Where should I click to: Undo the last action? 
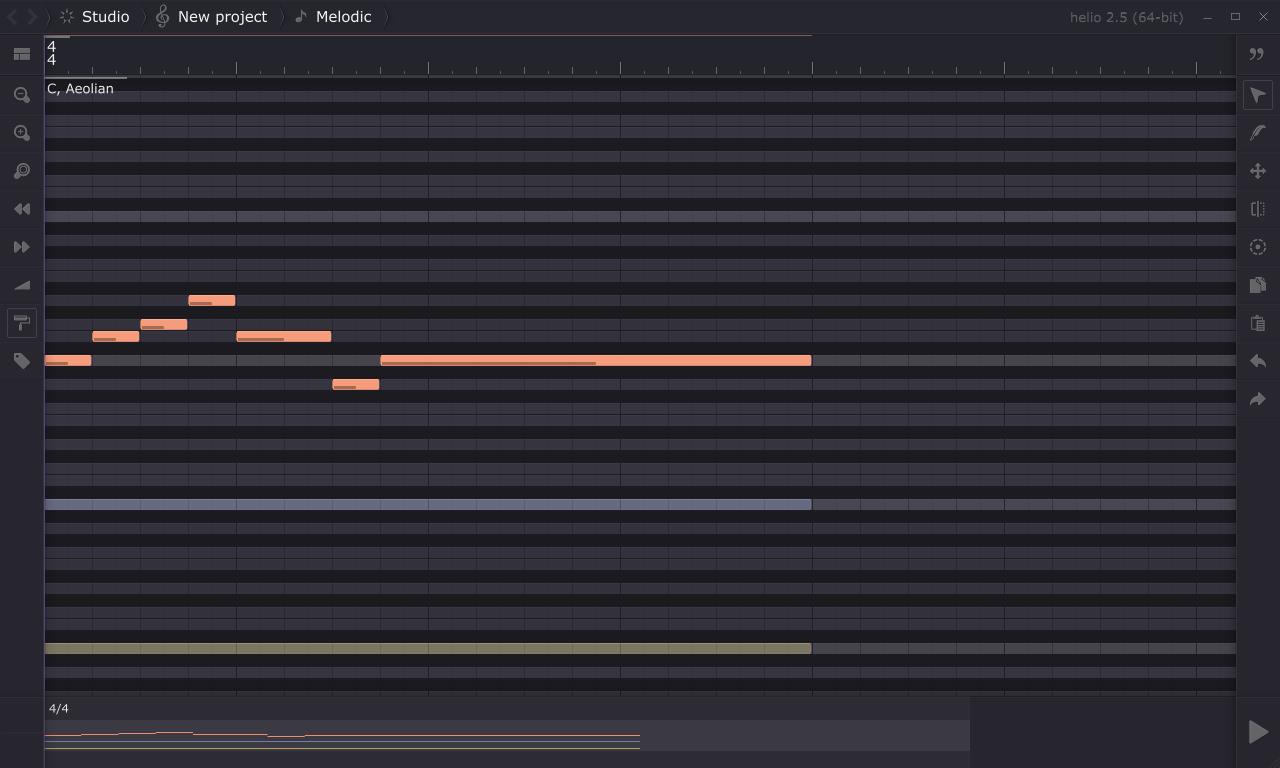1258,361
